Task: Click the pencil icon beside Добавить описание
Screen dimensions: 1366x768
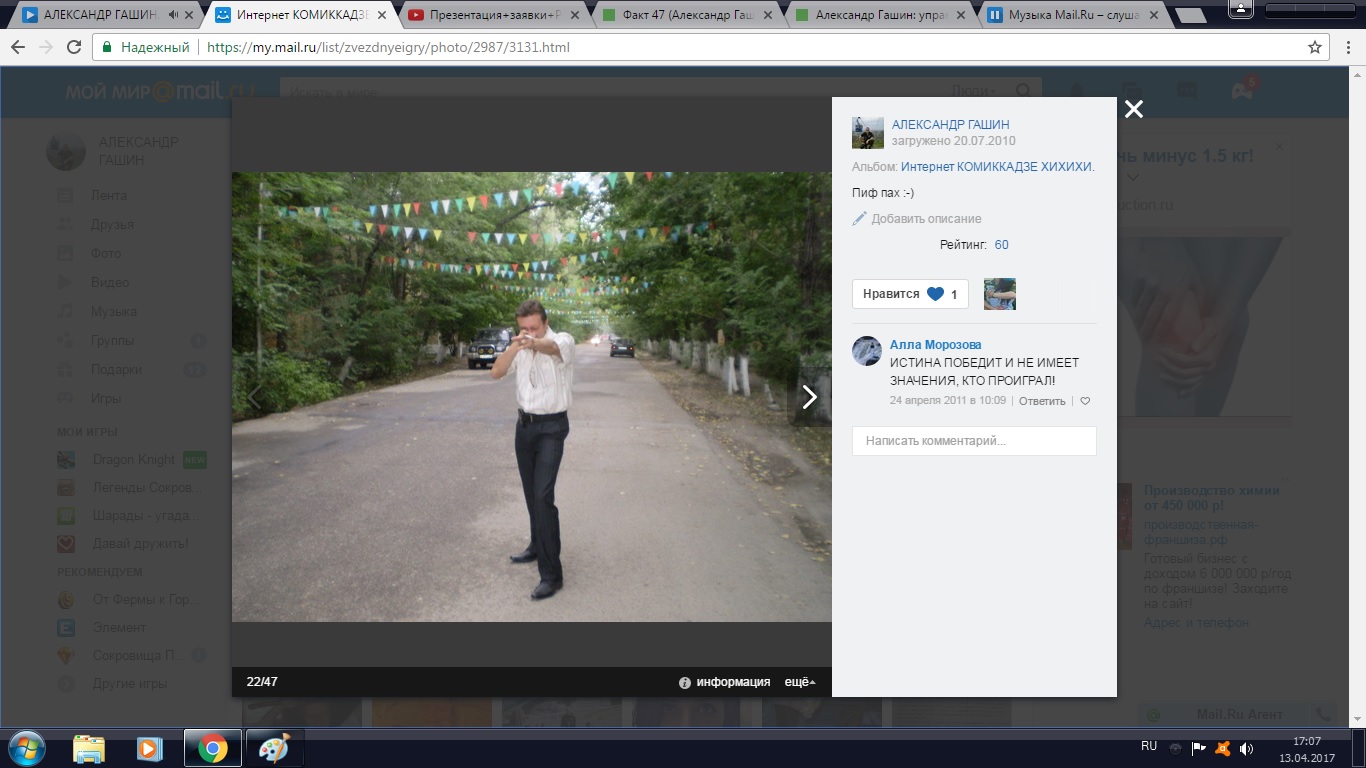Action: (859, 218)
